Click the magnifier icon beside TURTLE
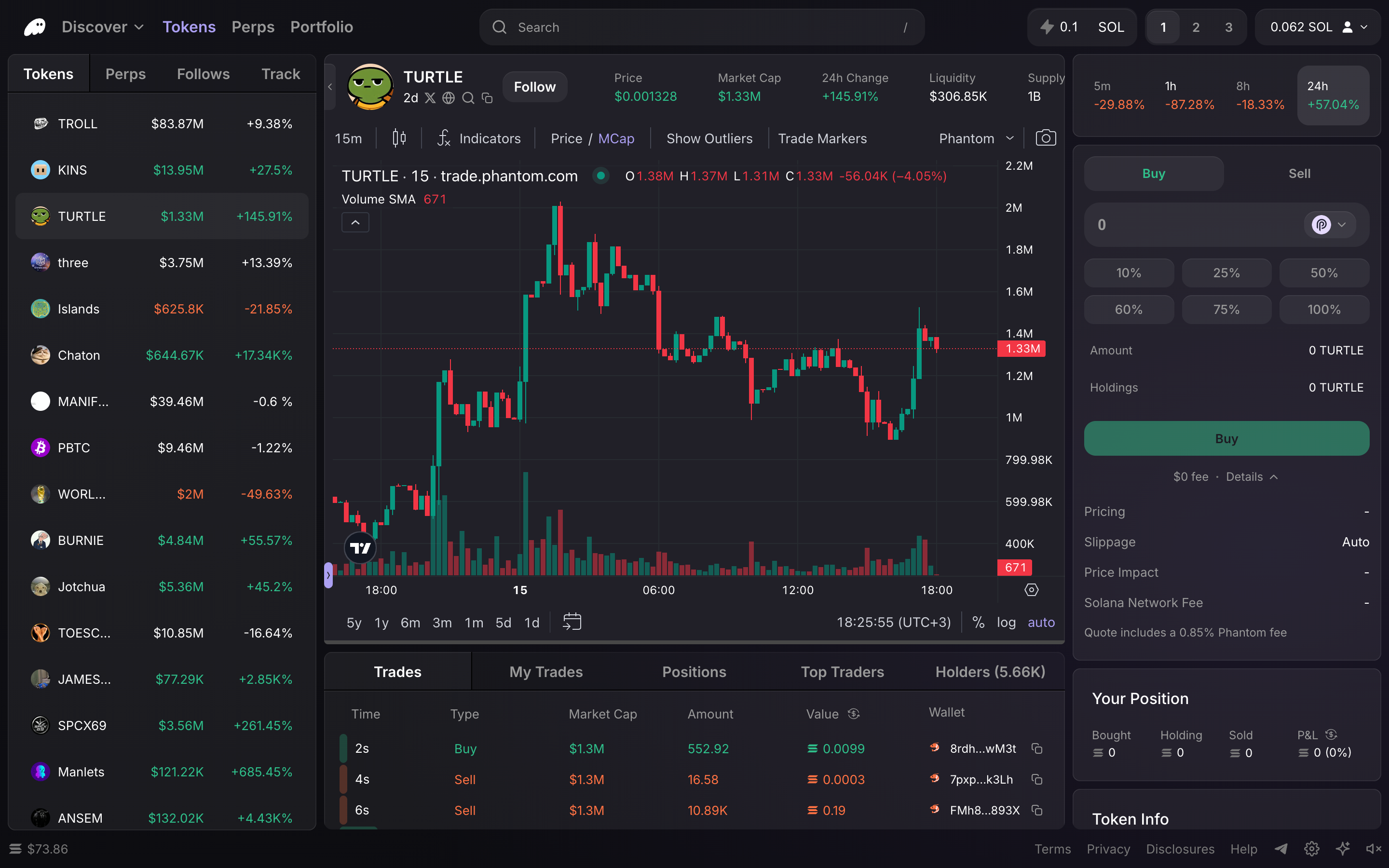Image resolution: width=1389 pixels, height=868 pixels. point(468,98)
